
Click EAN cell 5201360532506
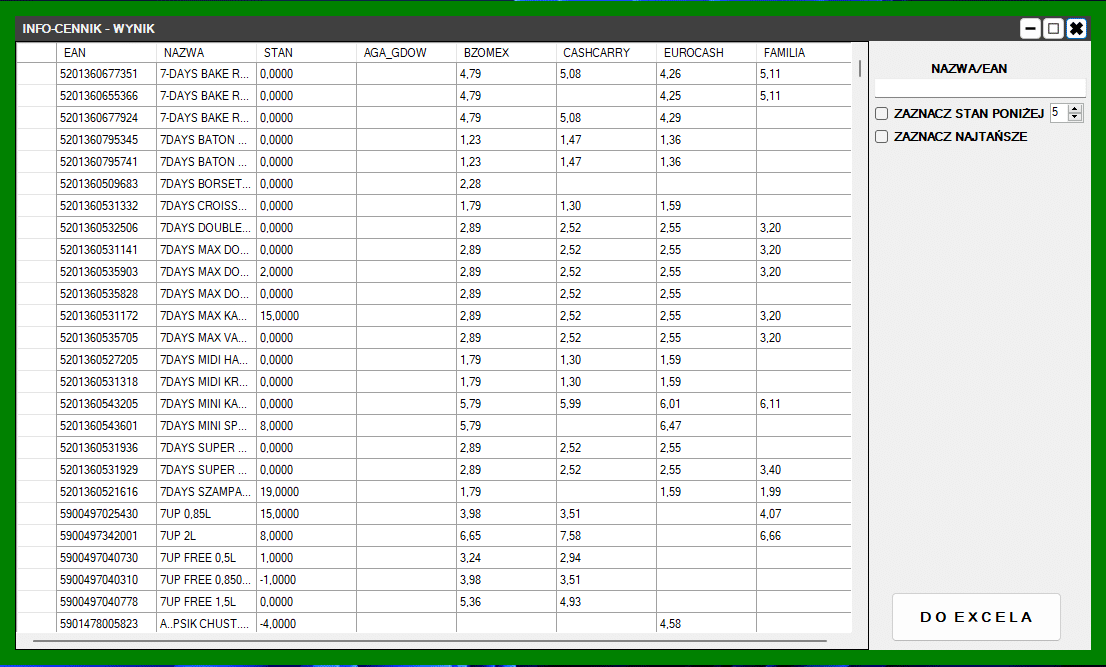click(x=106, y=228)
